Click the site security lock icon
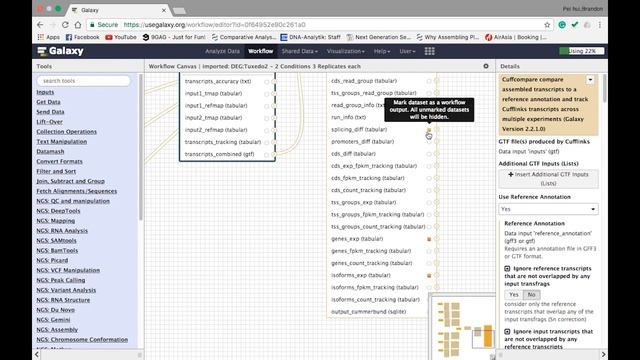 pos(92,25)
